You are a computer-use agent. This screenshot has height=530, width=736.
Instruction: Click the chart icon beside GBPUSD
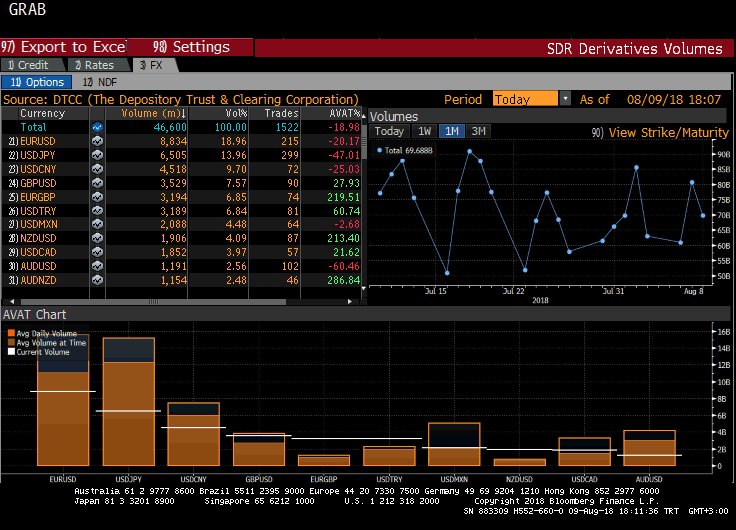point(97,183)
